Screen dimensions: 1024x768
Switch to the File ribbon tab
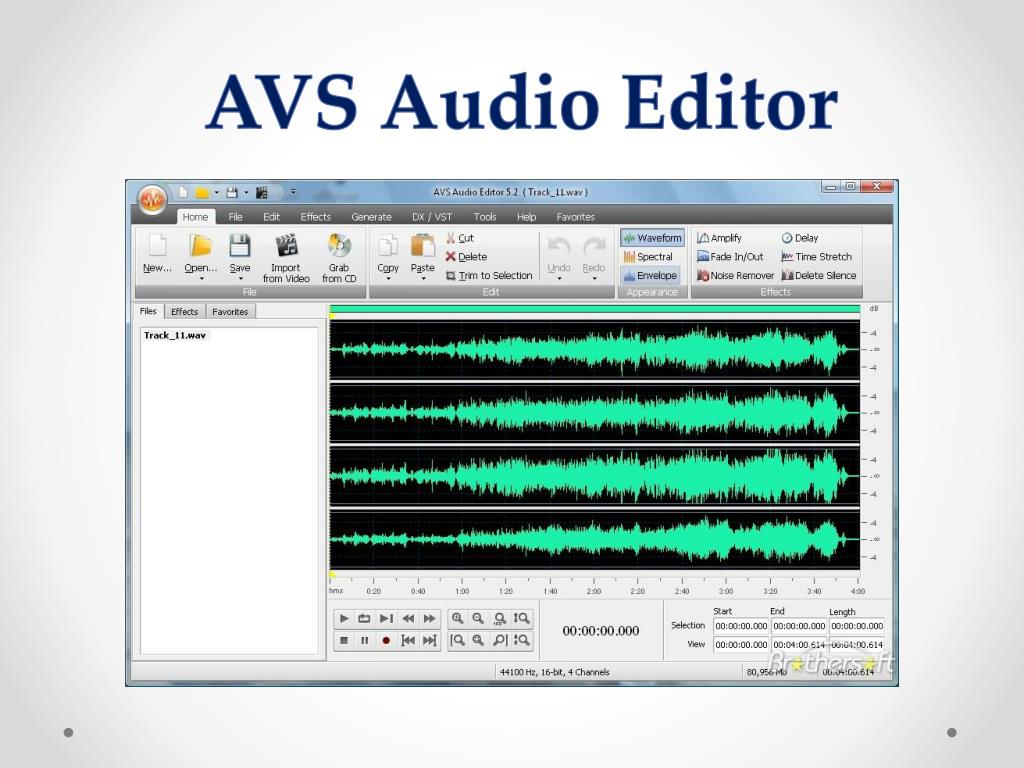coord(236,217)
